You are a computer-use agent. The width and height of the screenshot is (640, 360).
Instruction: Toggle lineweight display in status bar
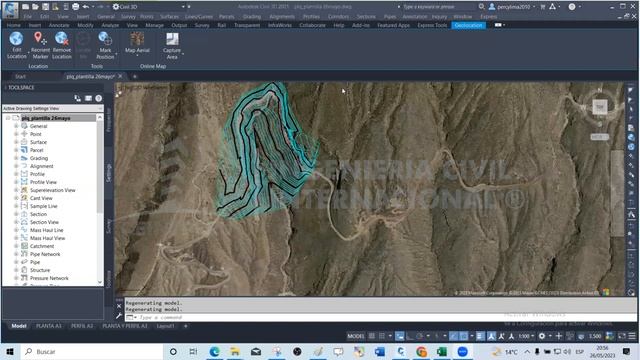(x=481, y=336)
